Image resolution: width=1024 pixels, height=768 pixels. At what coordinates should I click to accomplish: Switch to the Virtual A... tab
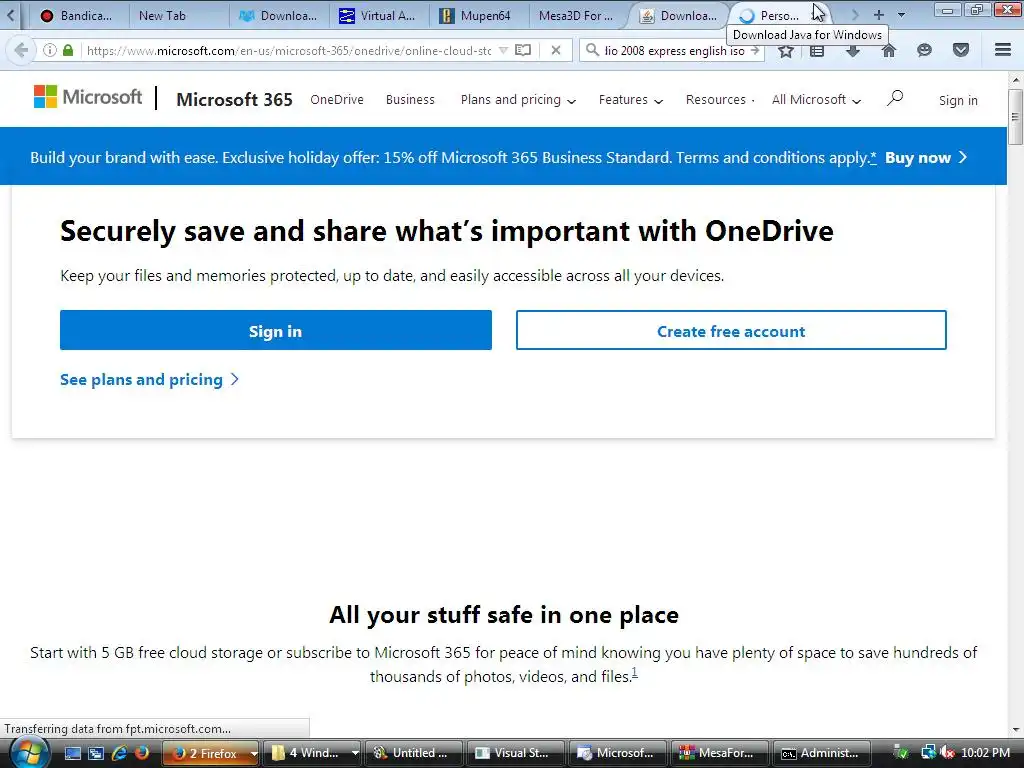pos(377,15)
